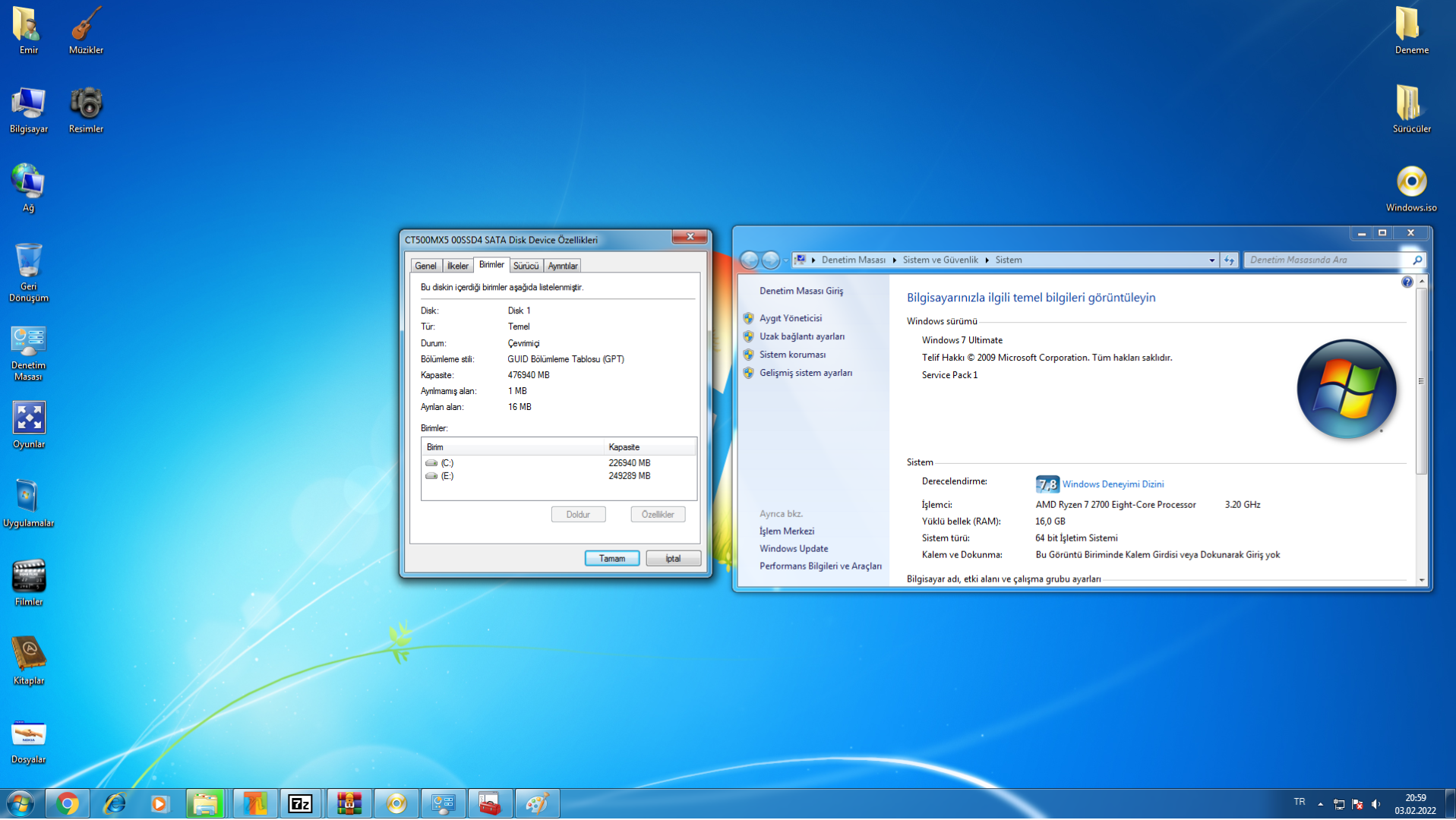This screenshot has height=820, width=1456.
Task: Click the Doldur button
Action: 578,515
